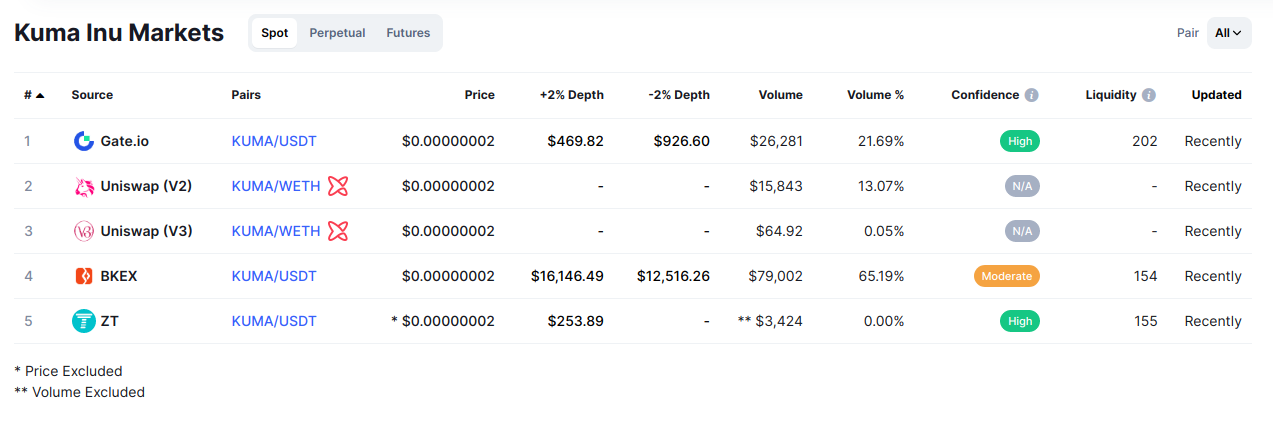Image resolution: width=1273 pixels, height=425 pixels.
Task: Open ZT KUMA/USDT pair link
Action: pyautogui.click(x=274, y=321)
